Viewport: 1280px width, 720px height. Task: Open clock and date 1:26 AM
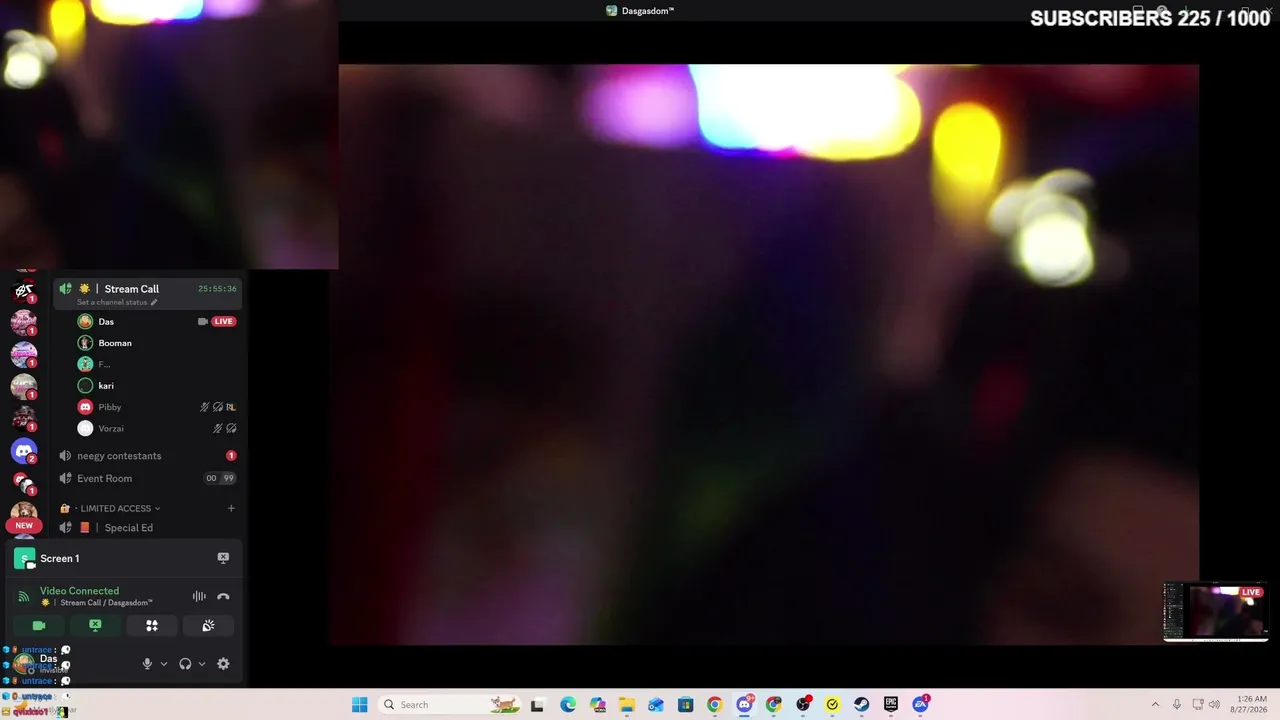1251,705
